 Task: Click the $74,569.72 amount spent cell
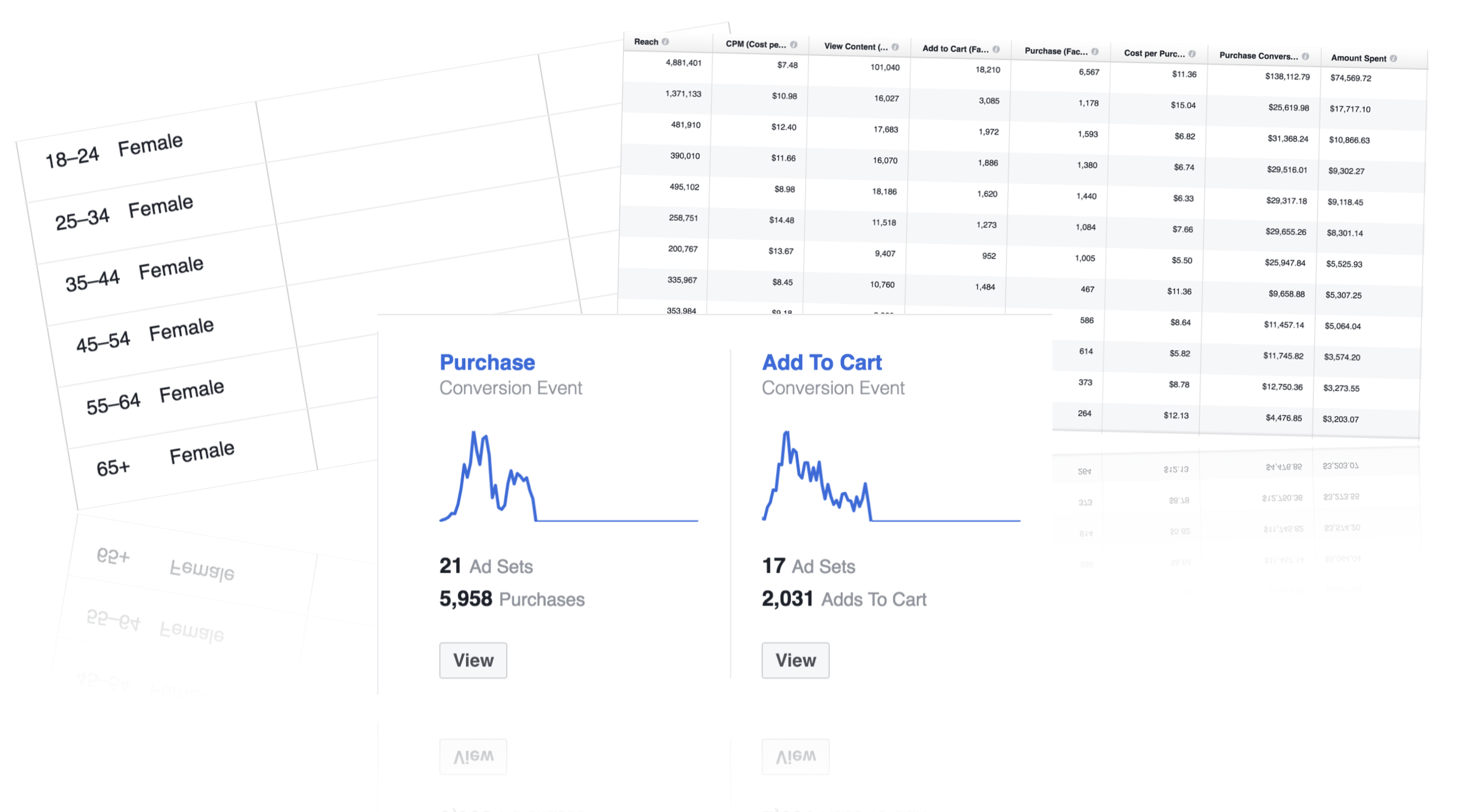(1350, 79)
